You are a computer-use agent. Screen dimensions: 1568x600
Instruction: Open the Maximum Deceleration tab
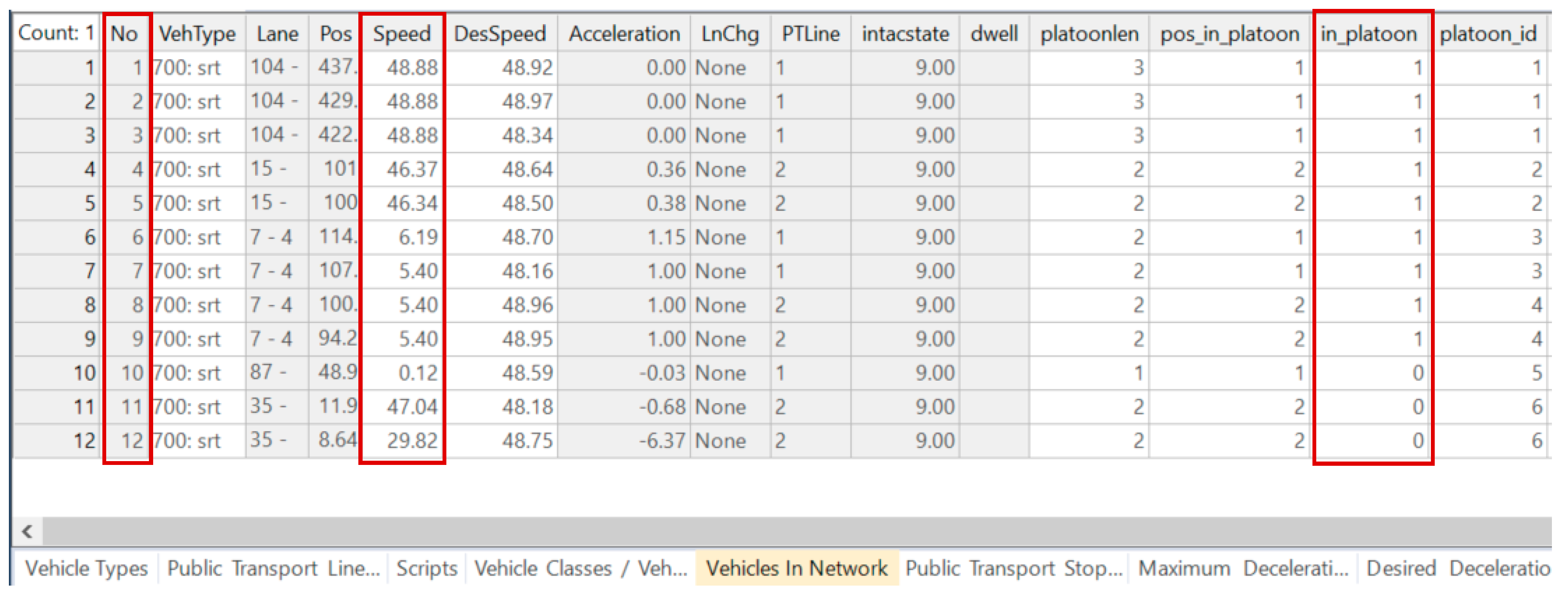click(1242, 568)
